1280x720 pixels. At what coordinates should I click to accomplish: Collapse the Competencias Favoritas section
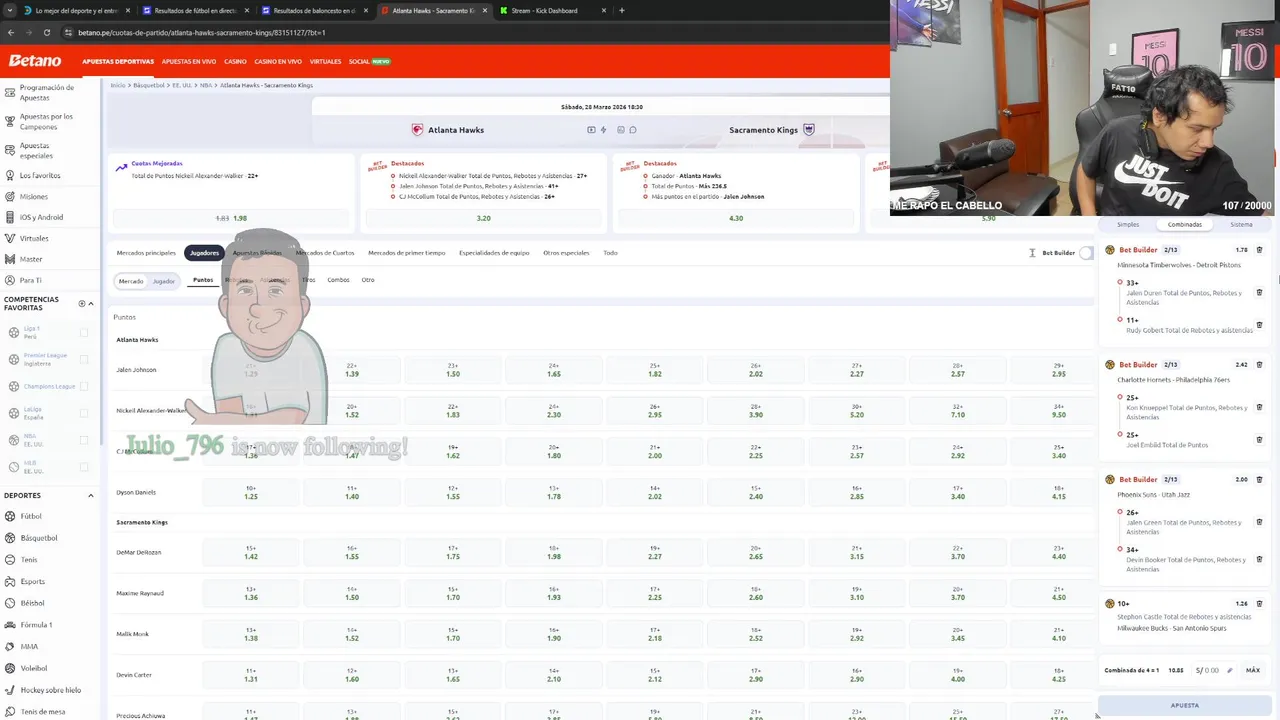tap(91, 303)
